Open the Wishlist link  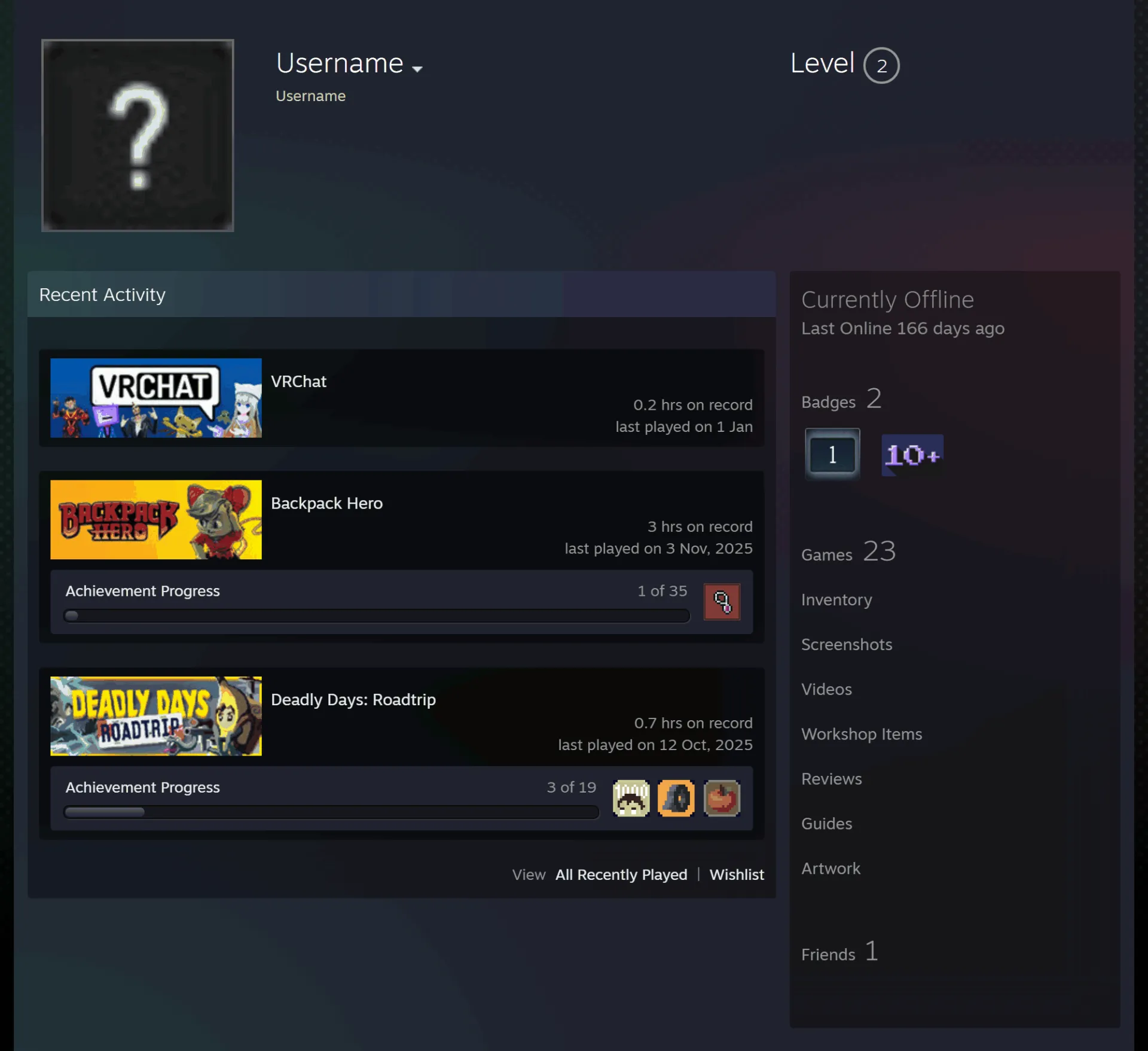[x=737, y=875]
